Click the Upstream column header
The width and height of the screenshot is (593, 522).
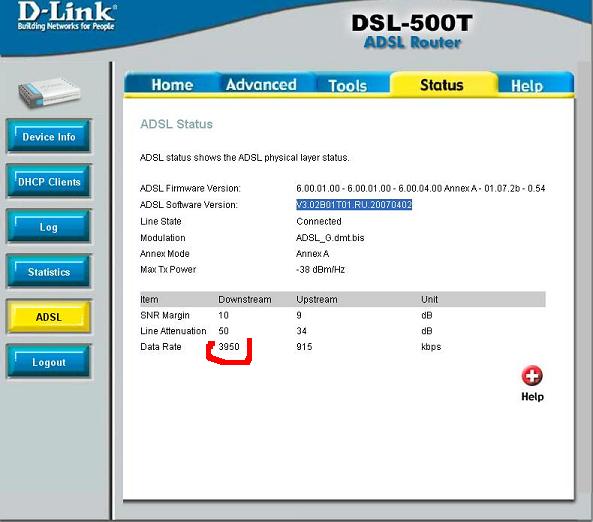[317, 299]
